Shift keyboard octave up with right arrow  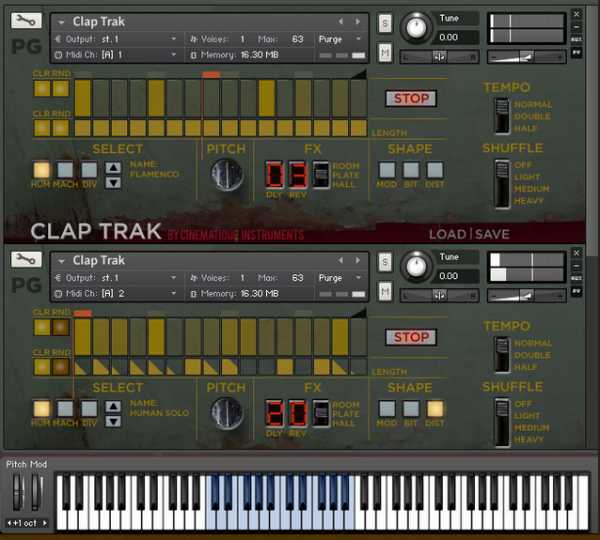45,523
